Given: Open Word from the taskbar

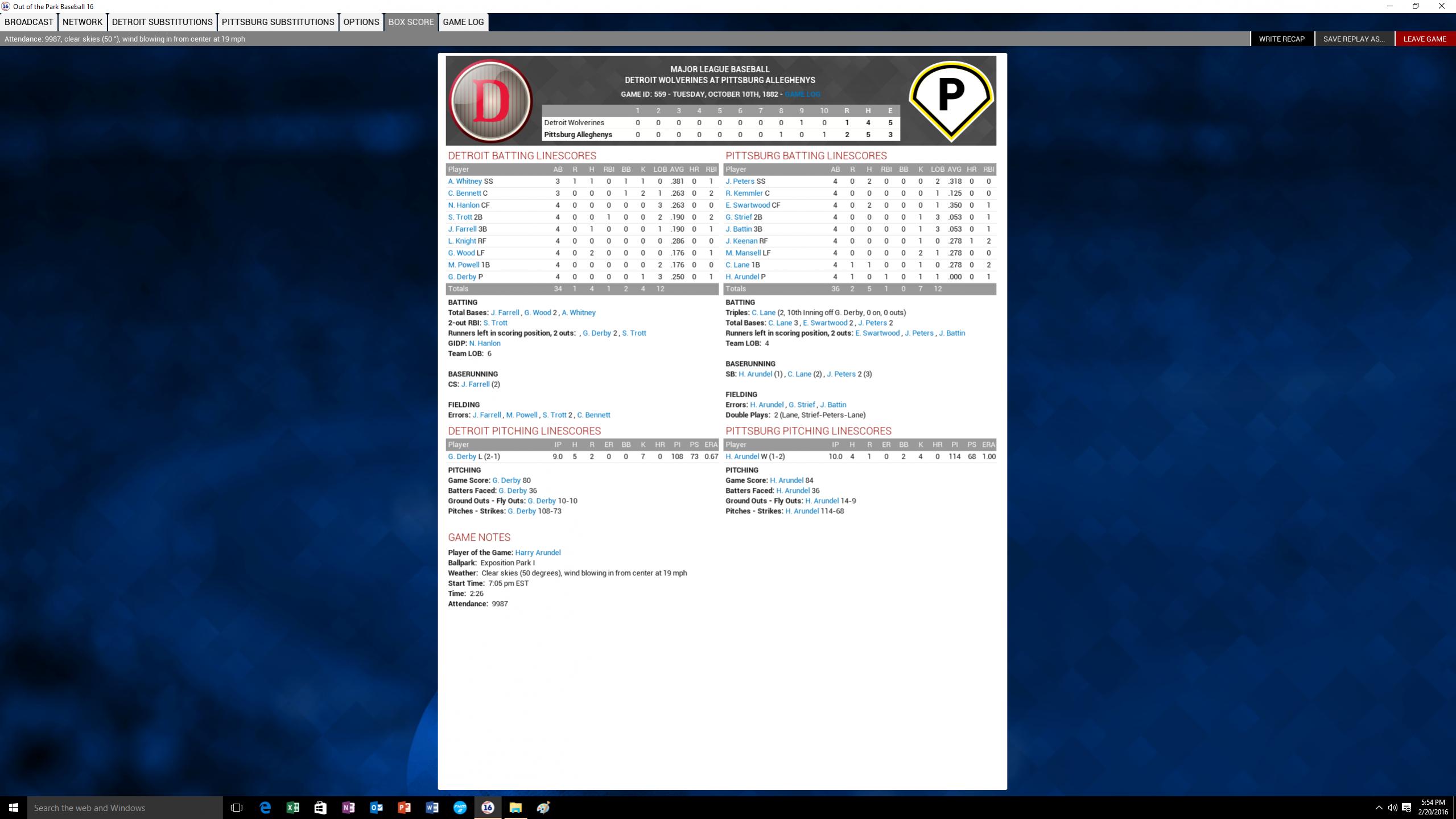Looking at the screenshot, I should click(432, 807).
